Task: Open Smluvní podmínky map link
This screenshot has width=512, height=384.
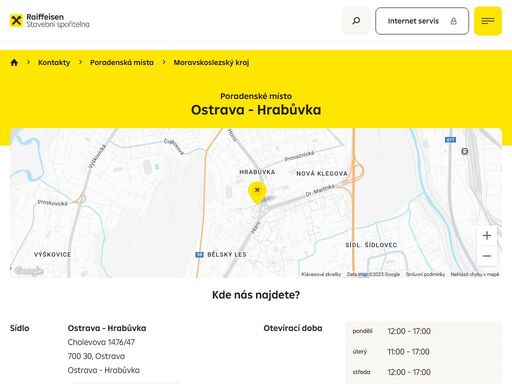Action: click(425, 274)
